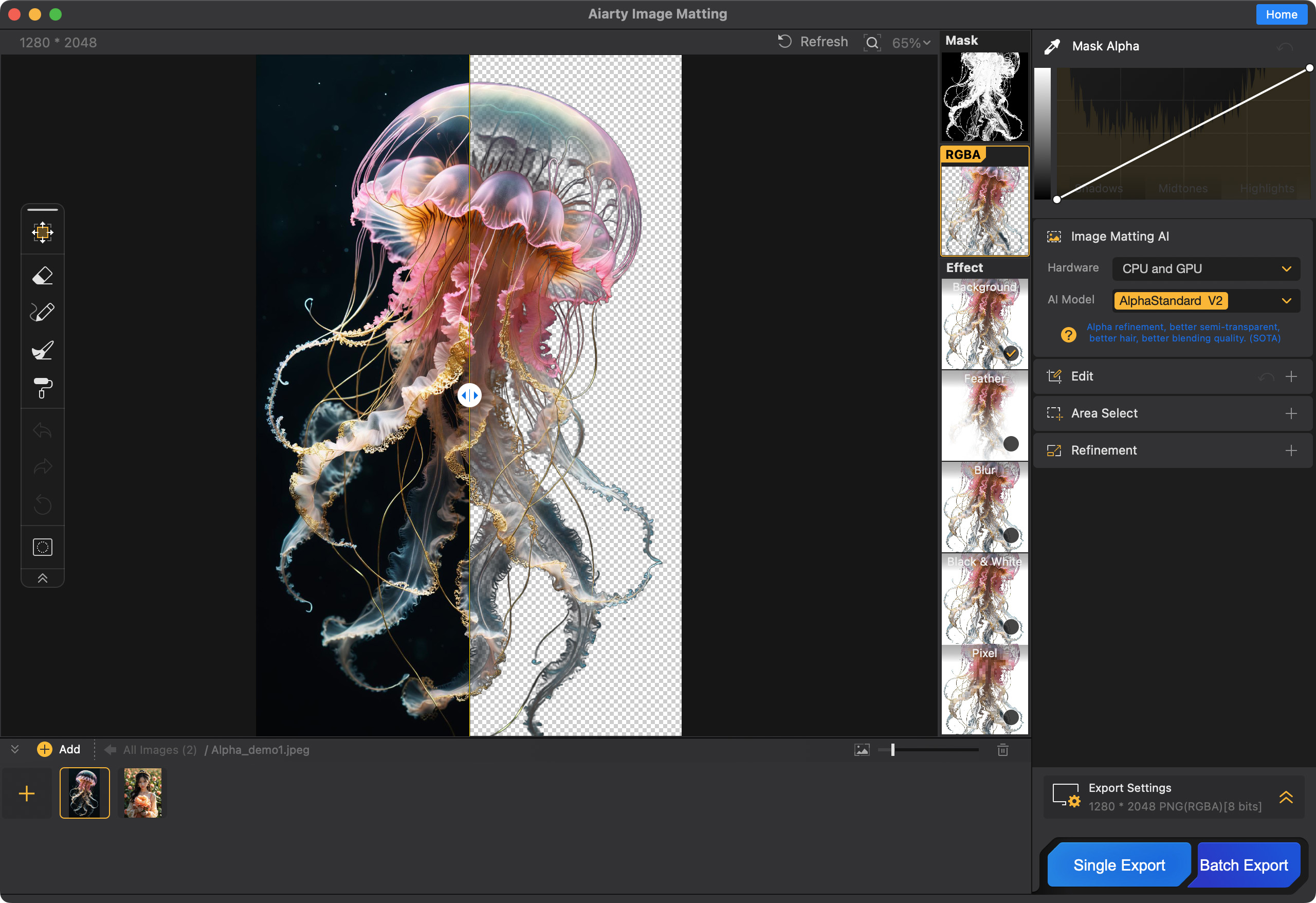Click the Mask Alpha eyedropper icon

tap(1052, 46)
